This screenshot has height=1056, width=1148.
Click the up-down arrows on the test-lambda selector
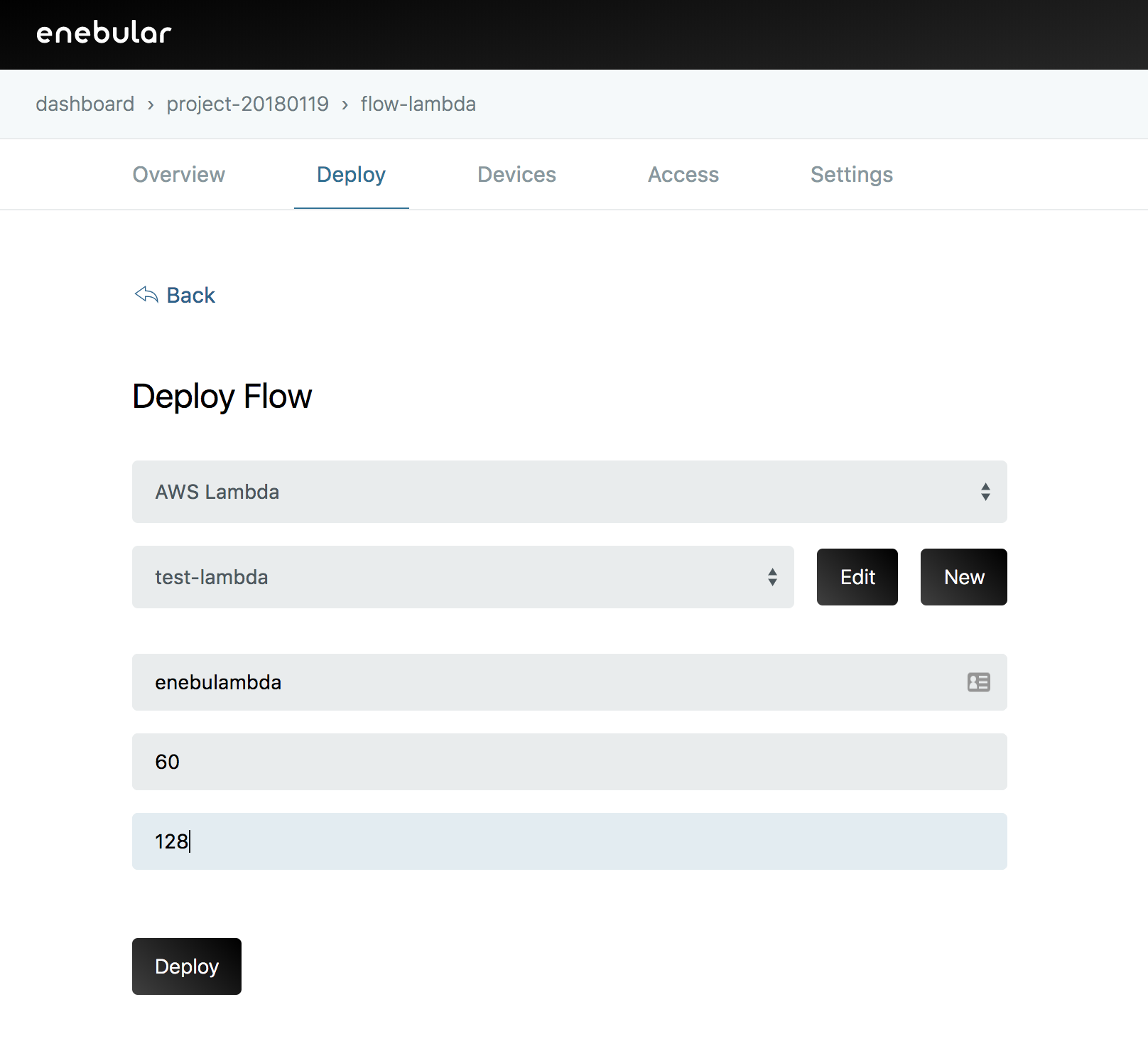tap(772, 577)
